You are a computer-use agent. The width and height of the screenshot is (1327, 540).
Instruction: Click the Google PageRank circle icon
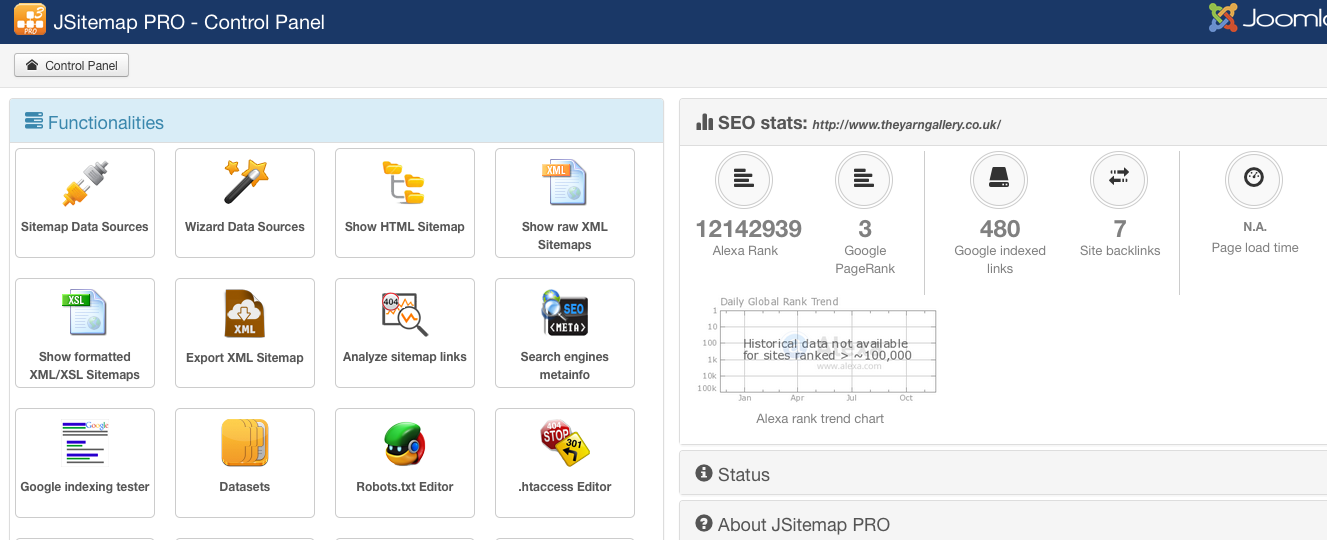click(x=864, y=180)
